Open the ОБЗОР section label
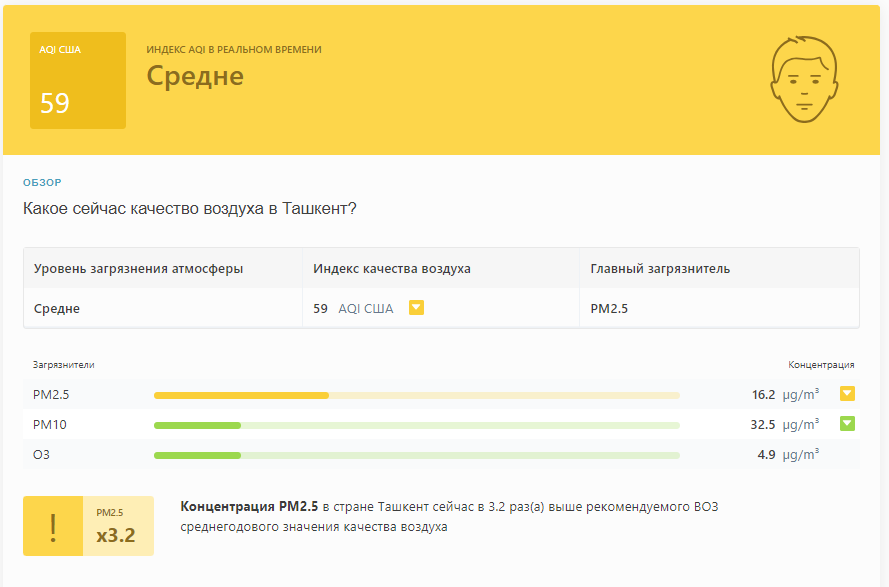 [x=42, y=183]
